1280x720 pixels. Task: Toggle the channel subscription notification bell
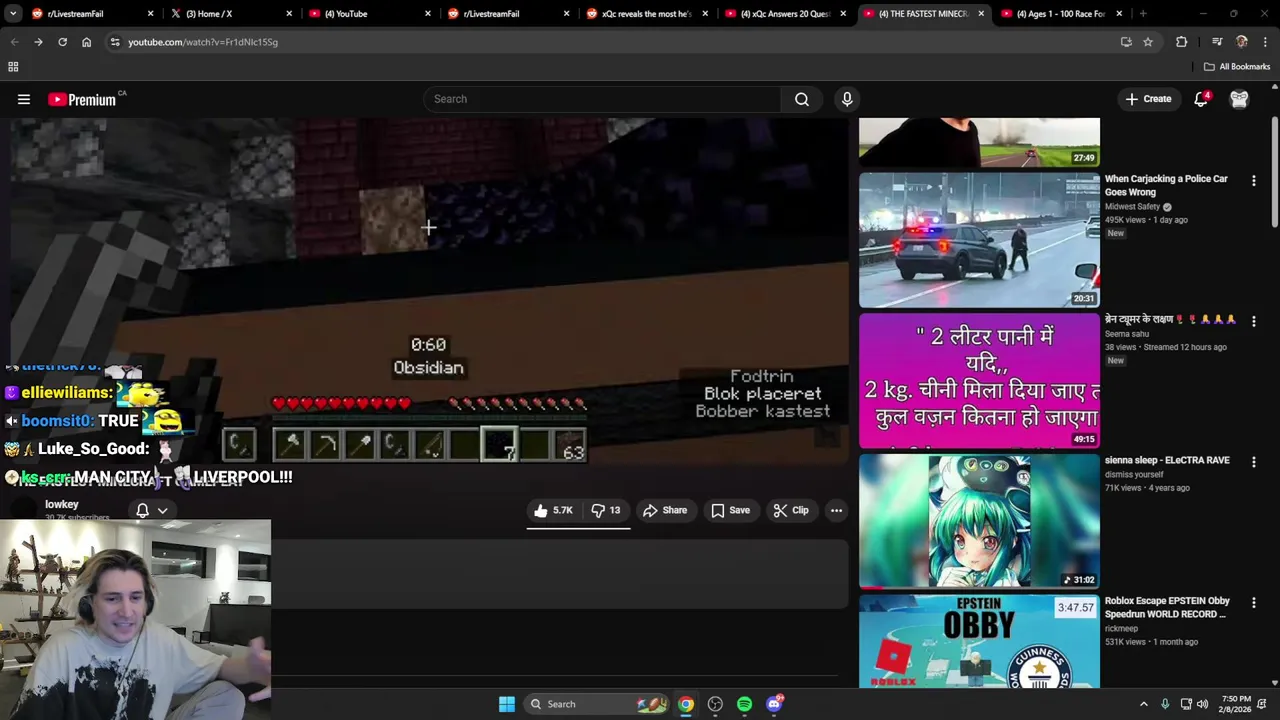point(152,510)
